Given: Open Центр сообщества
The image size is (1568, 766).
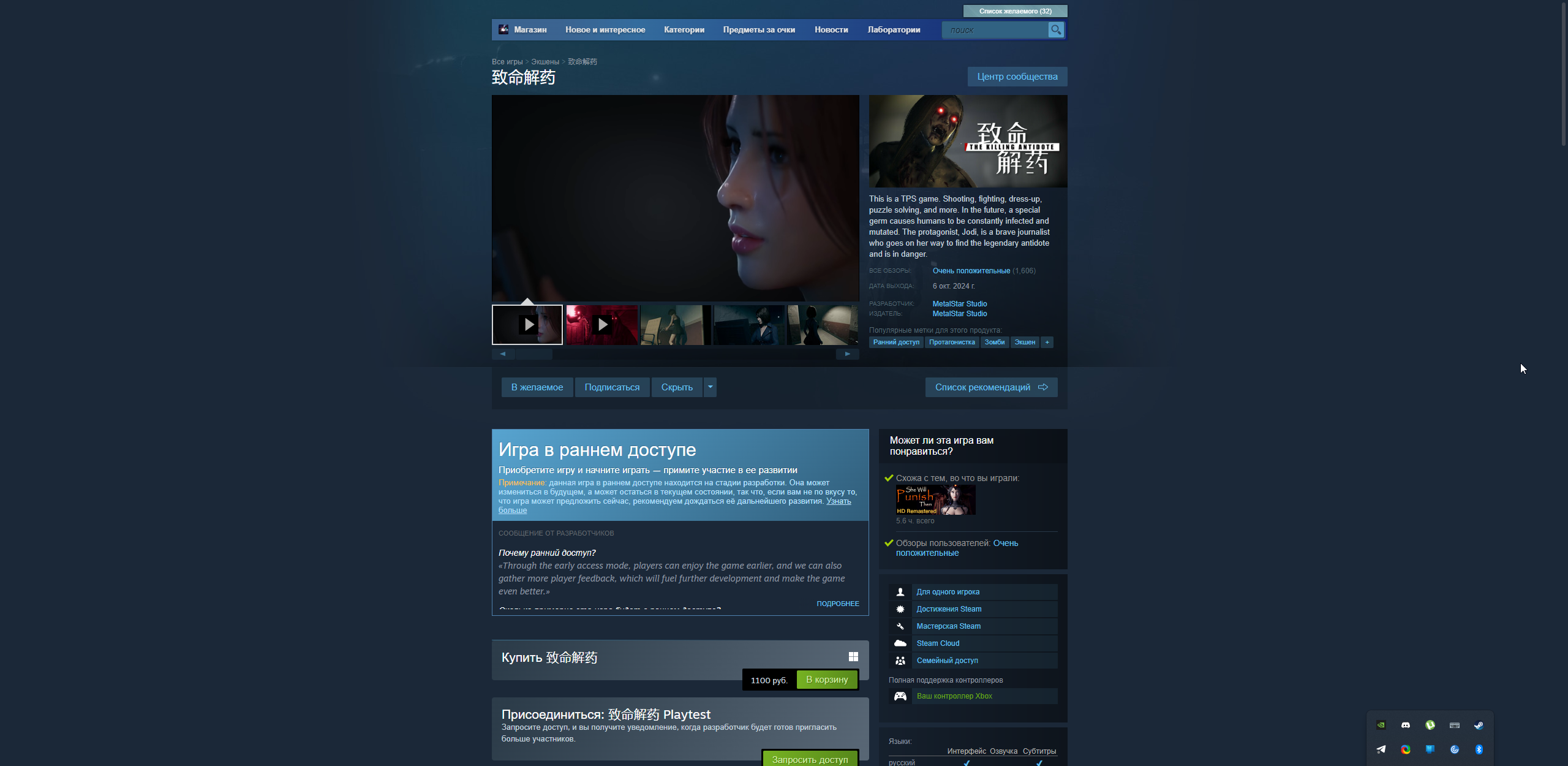Looking at the screenshot, I should (x=1017, y=77).
